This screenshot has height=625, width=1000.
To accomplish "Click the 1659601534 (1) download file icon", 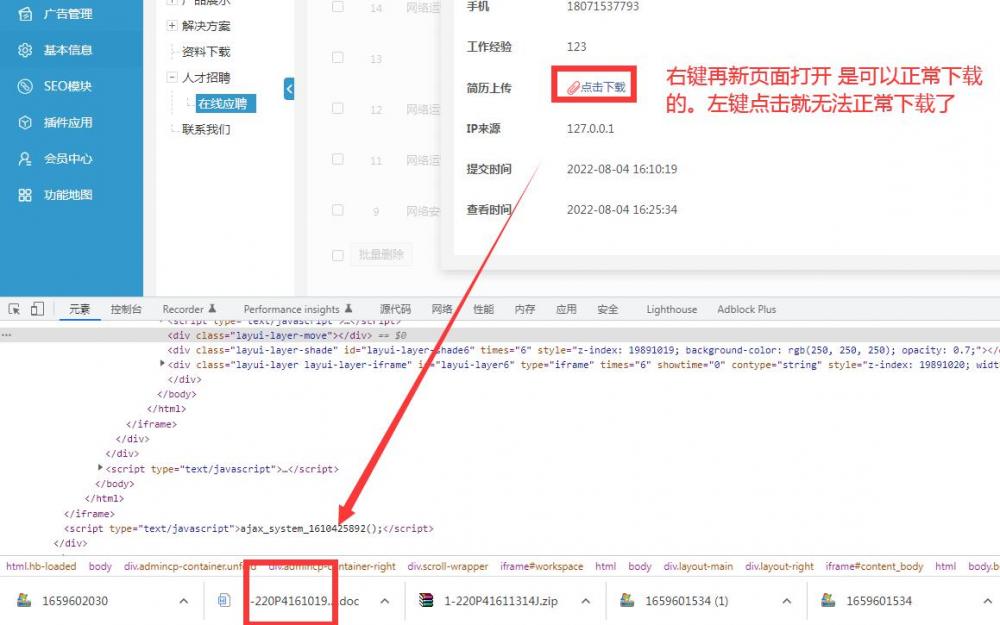I will coord(627,600).
